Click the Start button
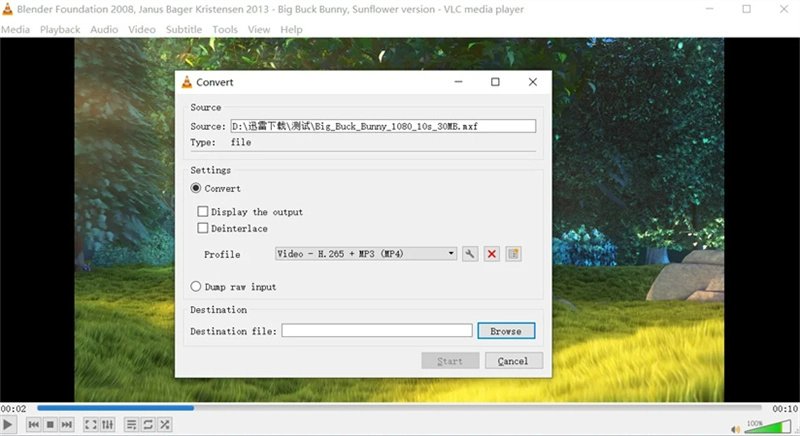This screenshot has height=436, width=800. point(450,361)
